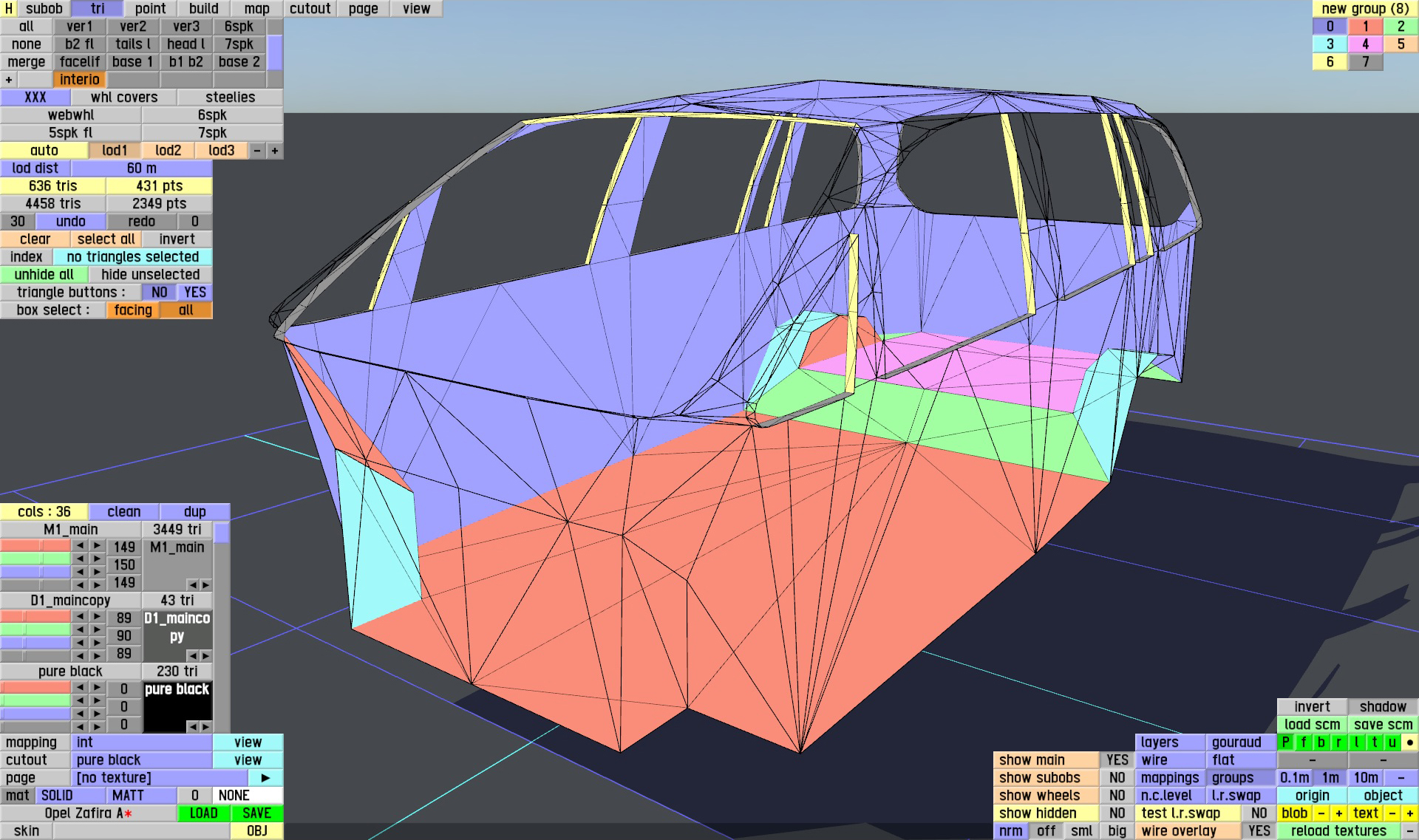Toggle show main YES button
The width and height of the screenshot is (1419, 840).
click(x=1117, y=760)
